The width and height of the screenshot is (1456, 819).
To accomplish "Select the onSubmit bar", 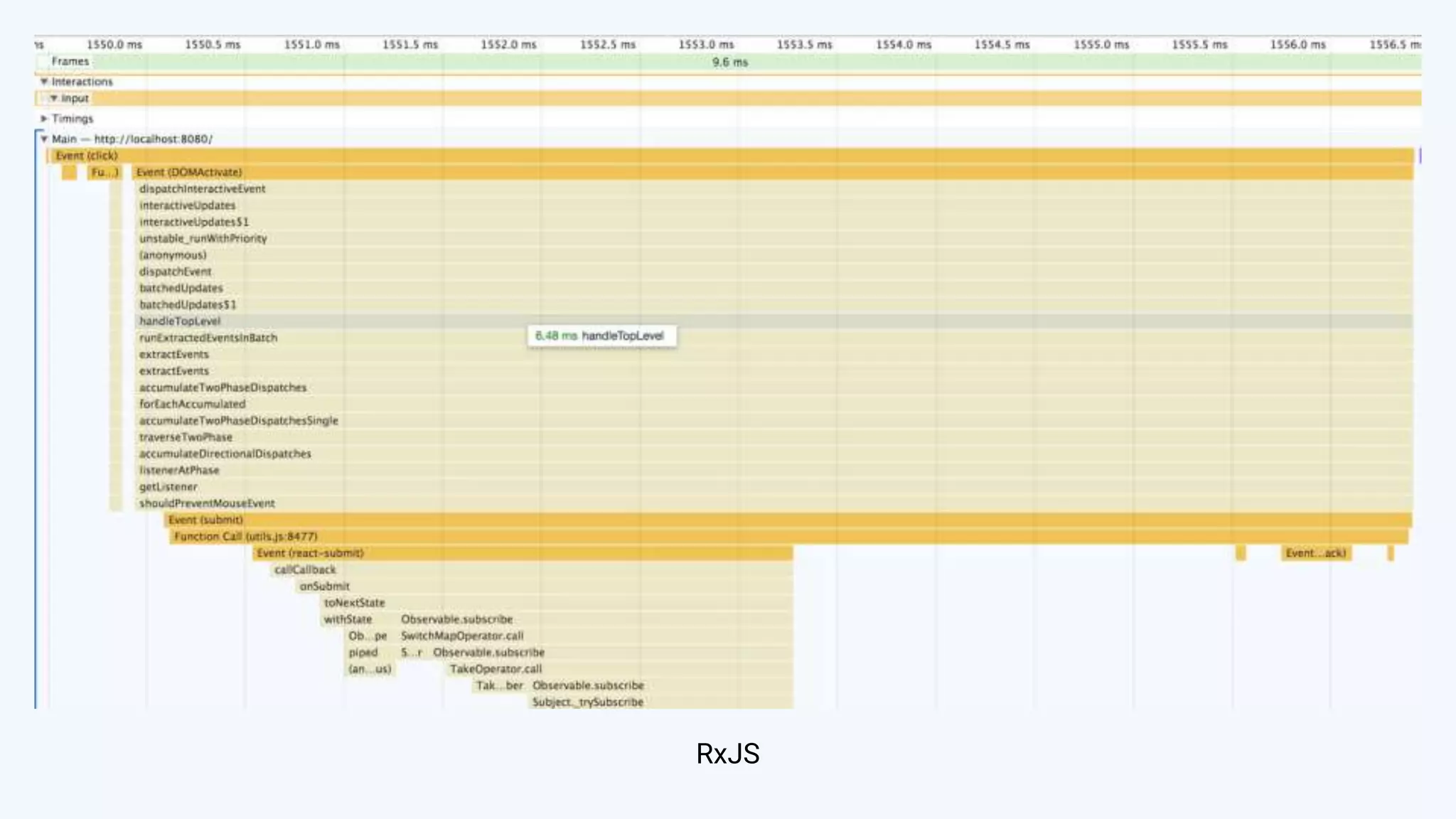I will tap(545, 587).
